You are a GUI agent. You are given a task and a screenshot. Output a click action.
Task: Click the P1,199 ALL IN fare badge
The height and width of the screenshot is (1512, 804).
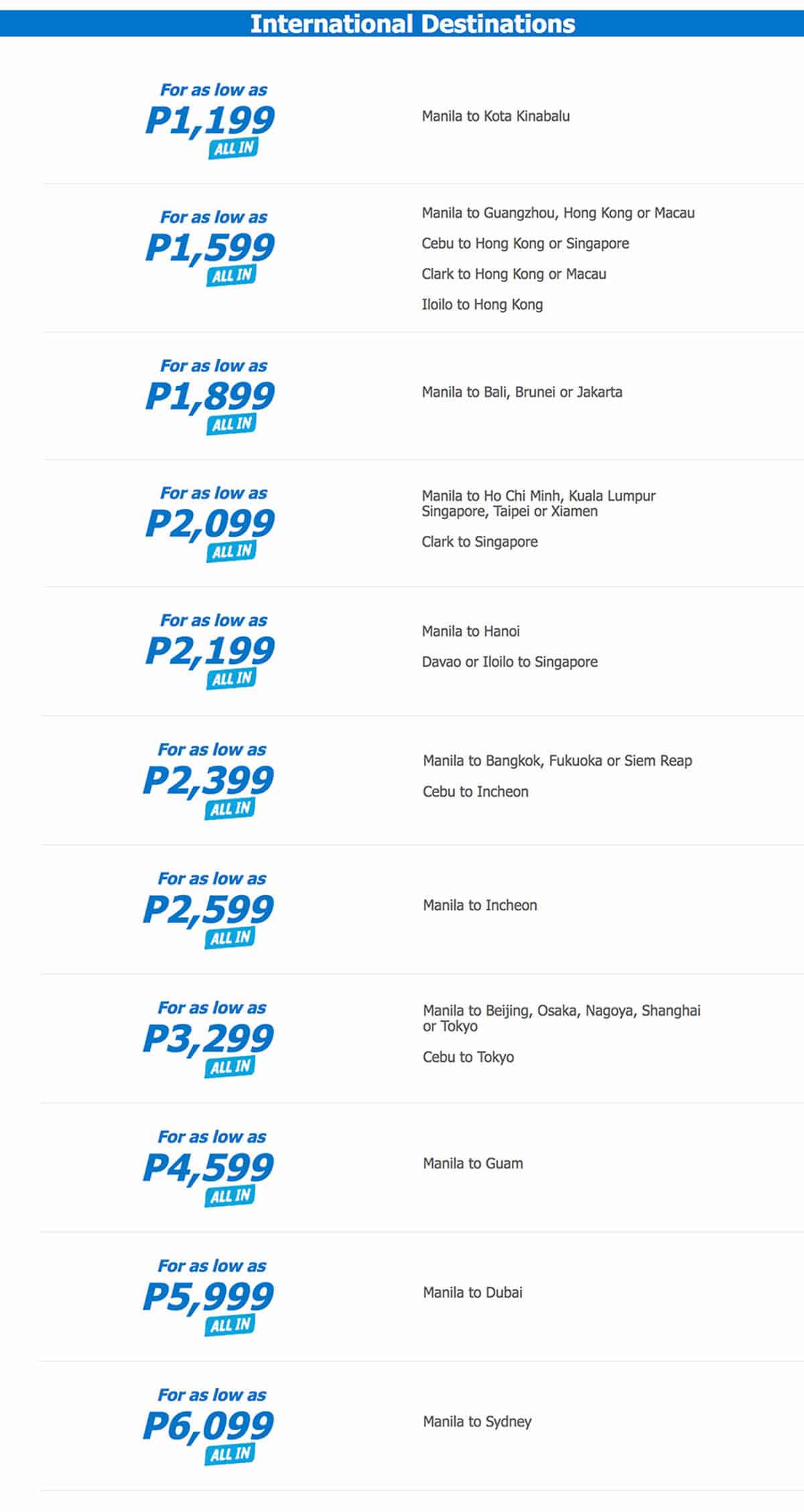(x=210, y=121)
